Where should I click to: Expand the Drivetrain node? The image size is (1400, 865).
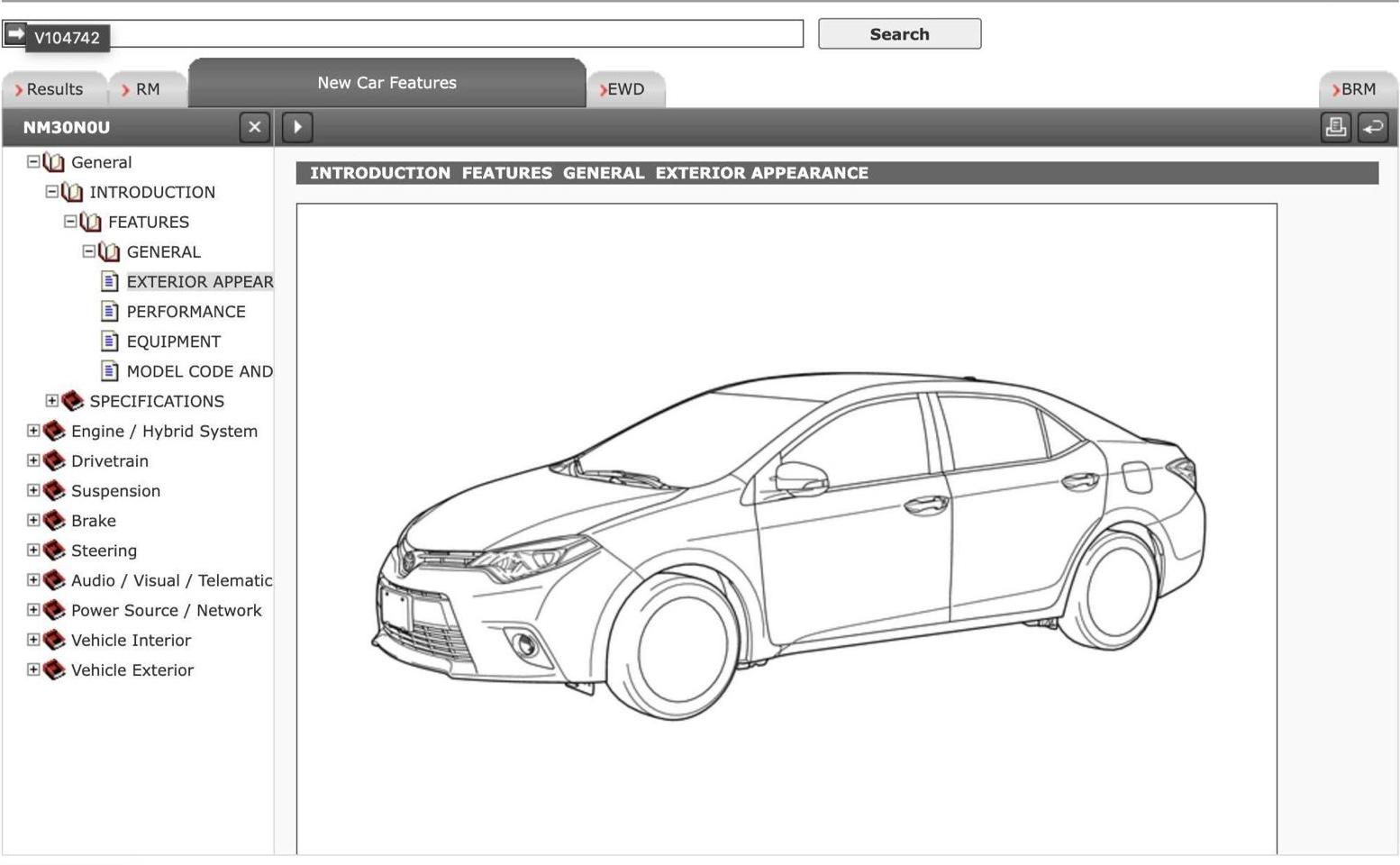(33, 460)
